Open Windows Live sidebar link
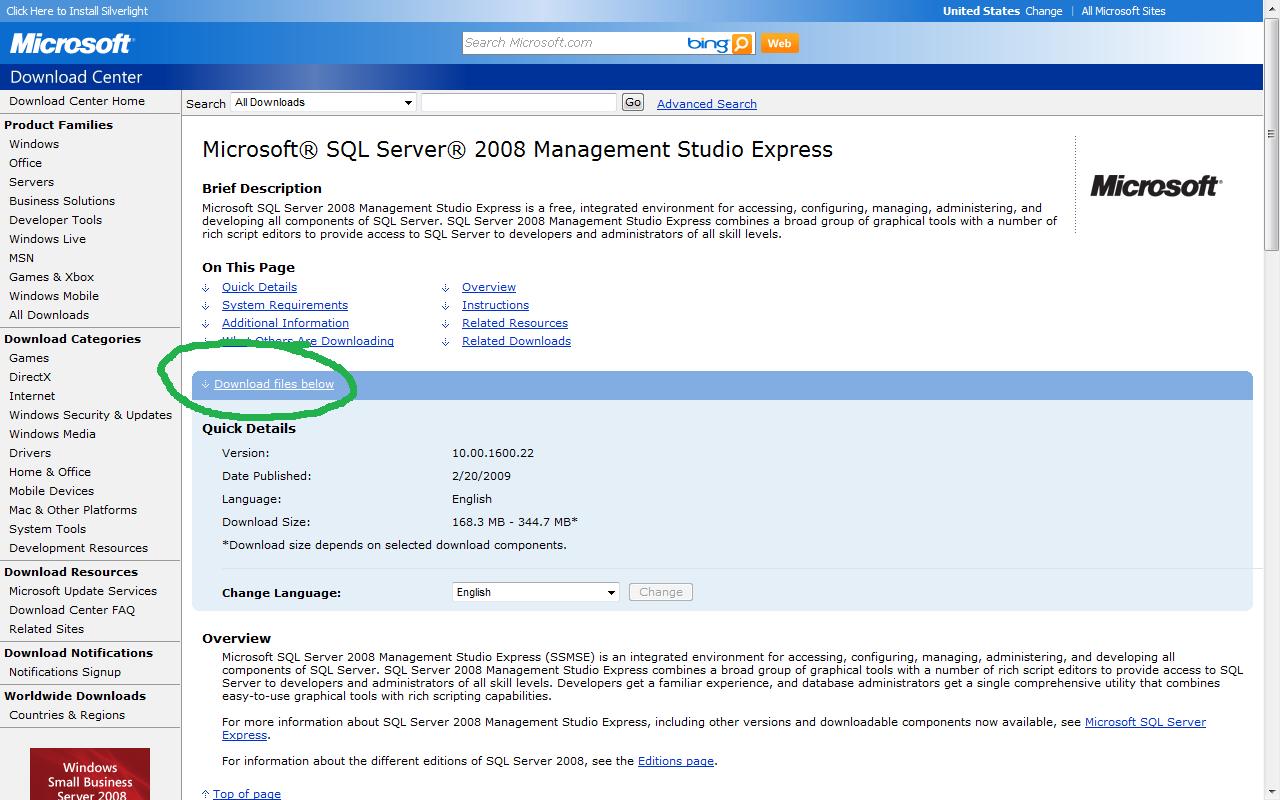This screenshot has width=1280, height=800. [47, 239]
